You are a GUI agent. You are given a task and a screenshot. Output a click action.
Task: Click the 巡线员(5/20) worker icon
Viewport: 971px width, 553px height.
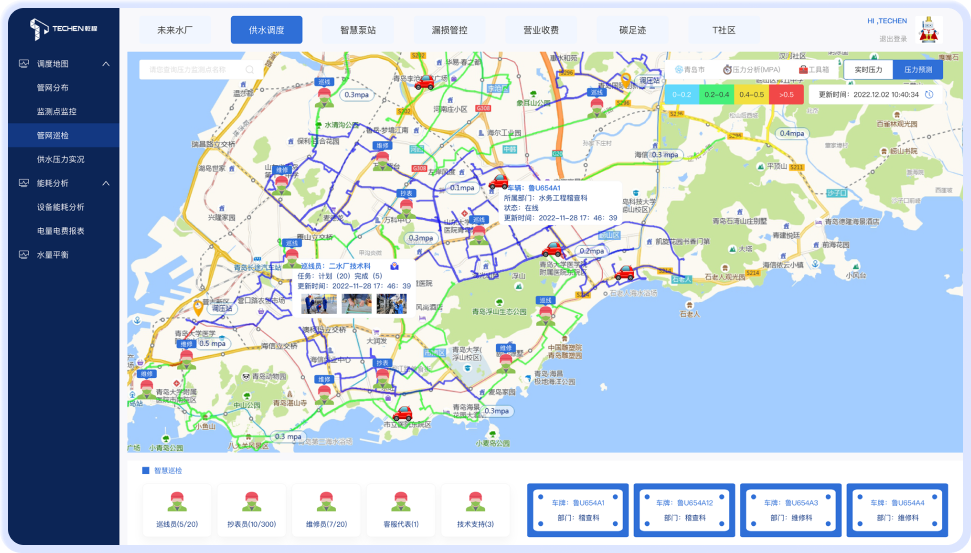176,502
